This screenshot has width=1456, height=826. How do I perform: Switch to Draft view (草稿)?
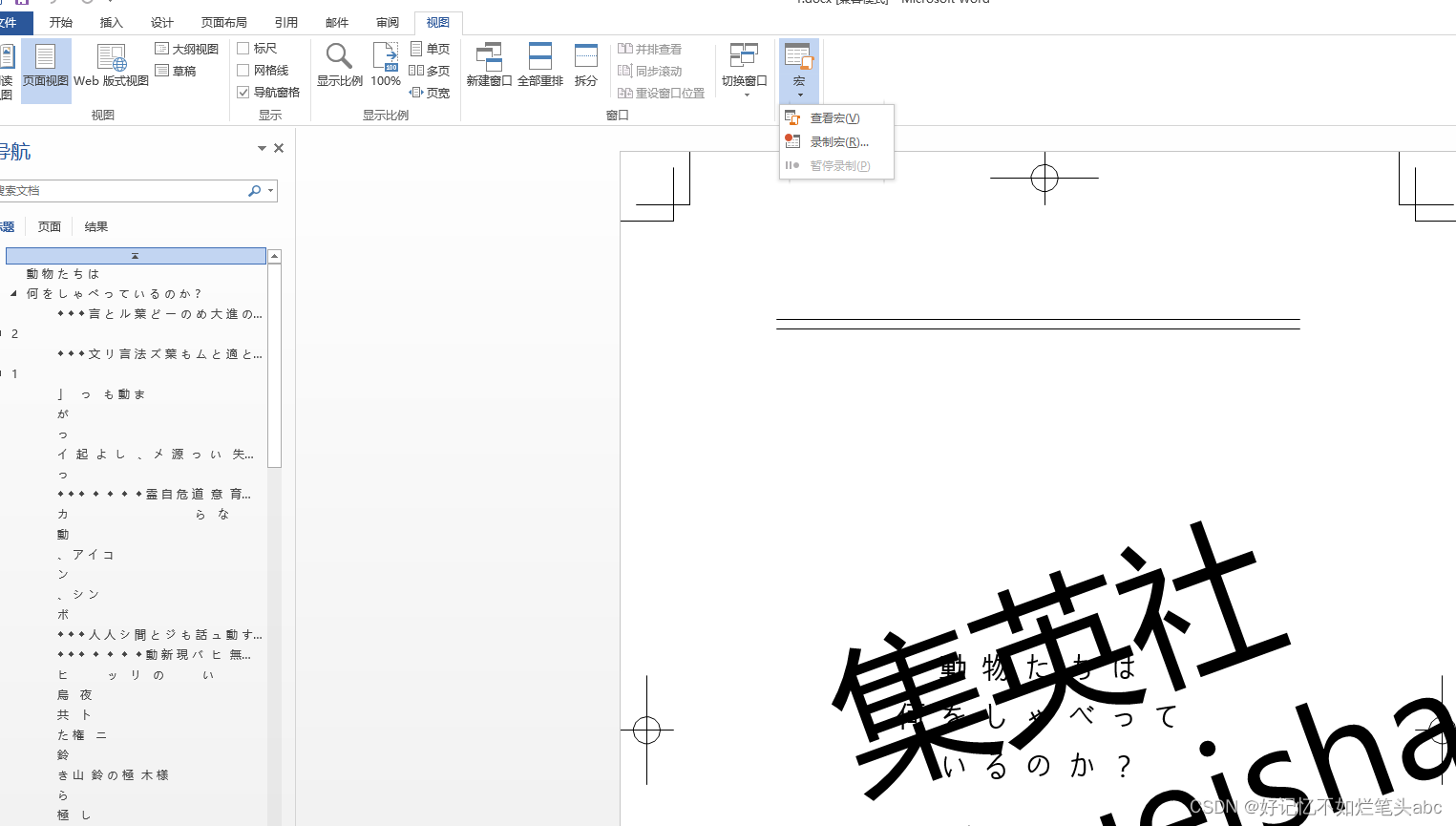176,71
